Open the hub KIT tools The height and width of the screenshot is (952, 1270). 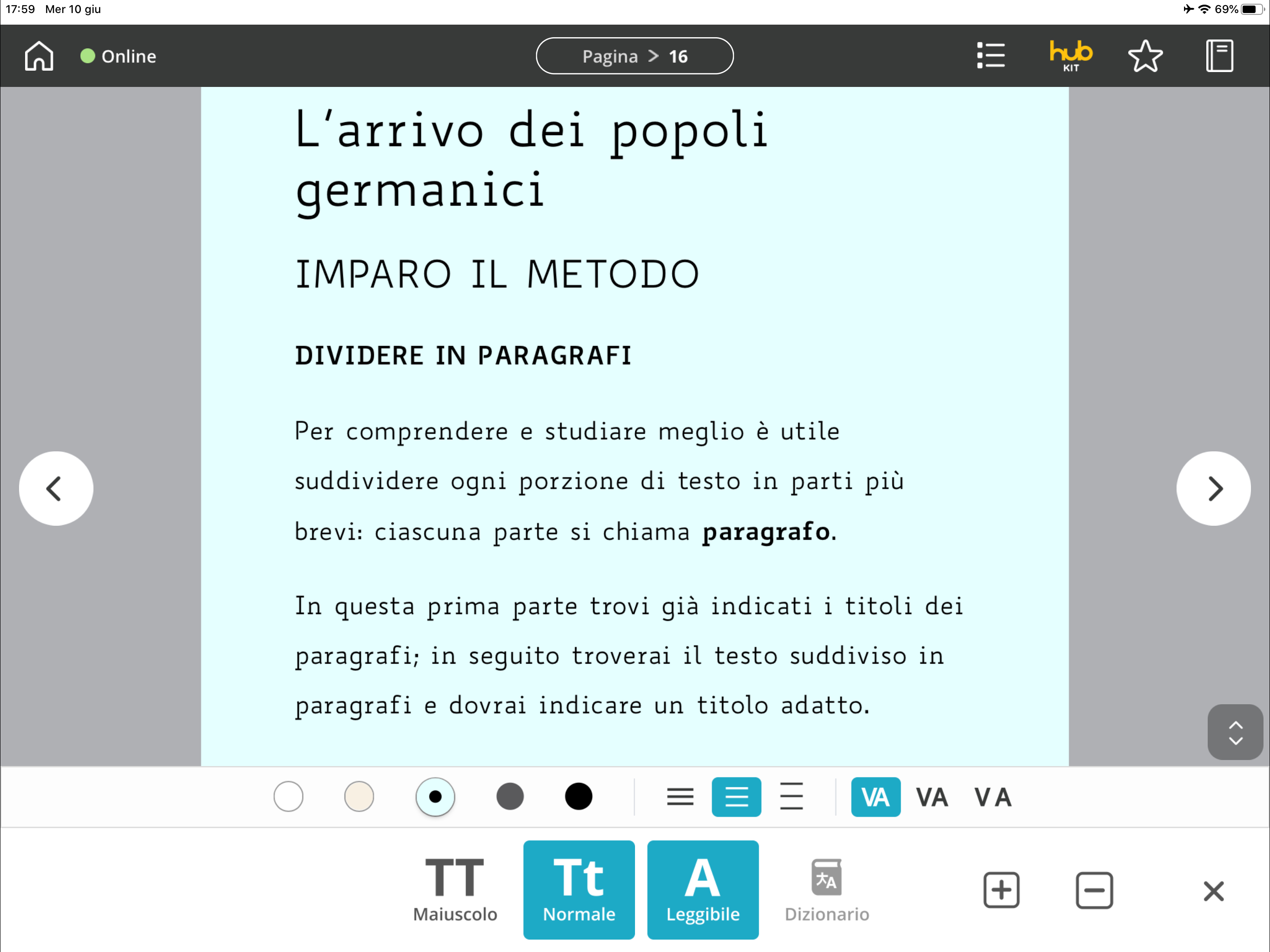tap(1070, 56)
